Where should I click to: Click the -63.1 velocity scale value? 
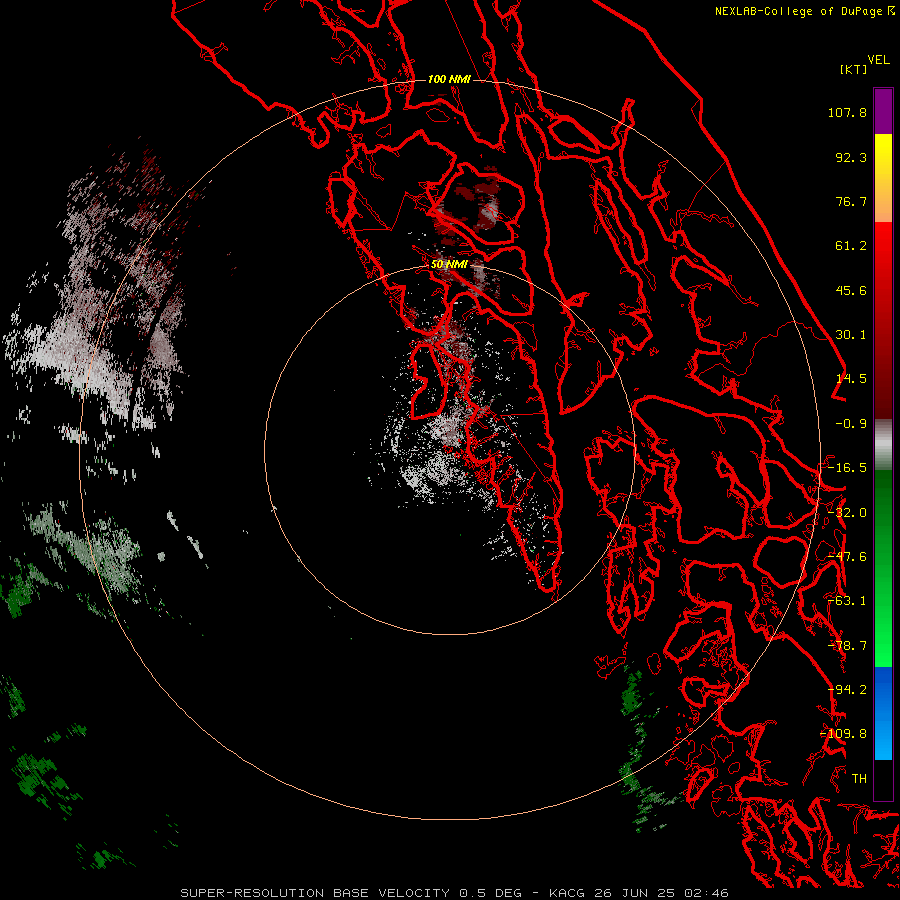(847, 601)
